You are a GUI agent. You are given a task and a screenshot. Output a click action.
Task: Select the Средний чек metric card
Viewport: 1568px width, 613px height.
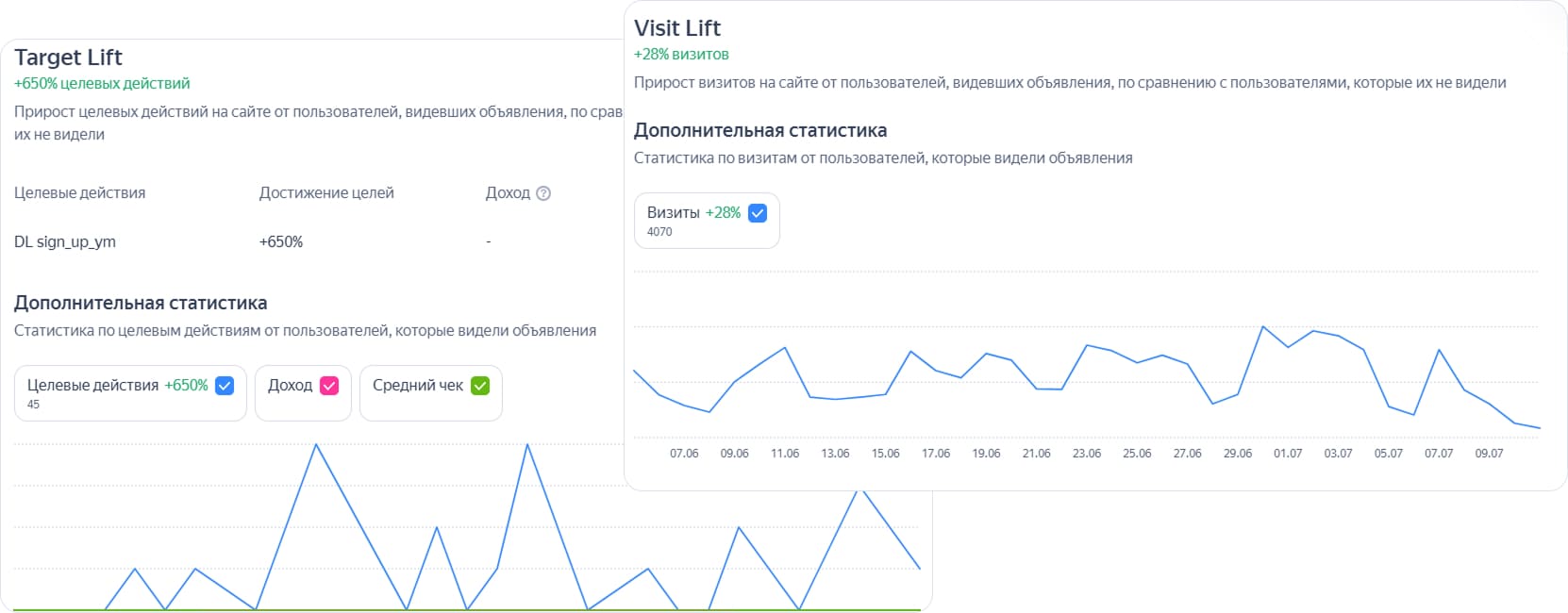pyautogui.click(x=431, y=393)
